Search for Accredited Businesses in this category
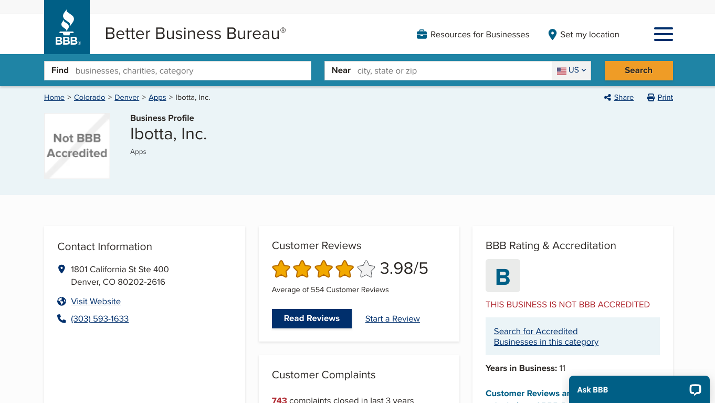 pyautogui.click(x=546, y=336)
